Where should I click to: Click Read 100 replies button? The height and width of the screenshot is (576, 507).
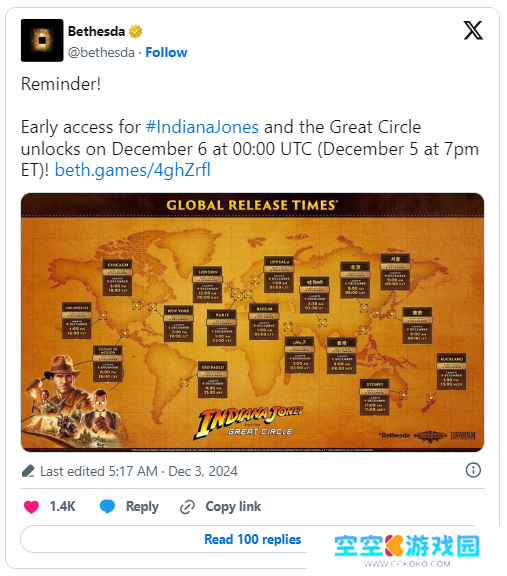tap(252, 539)
